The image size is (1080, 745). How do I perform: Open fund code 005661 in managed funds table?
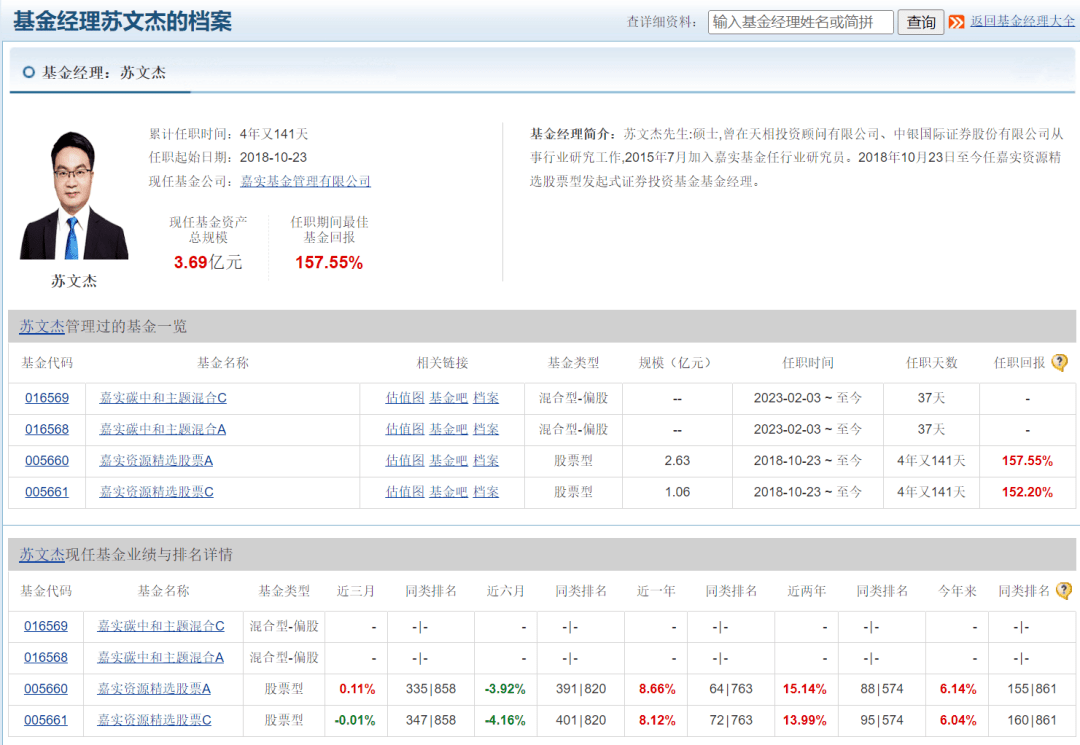(x=47, y=492)
